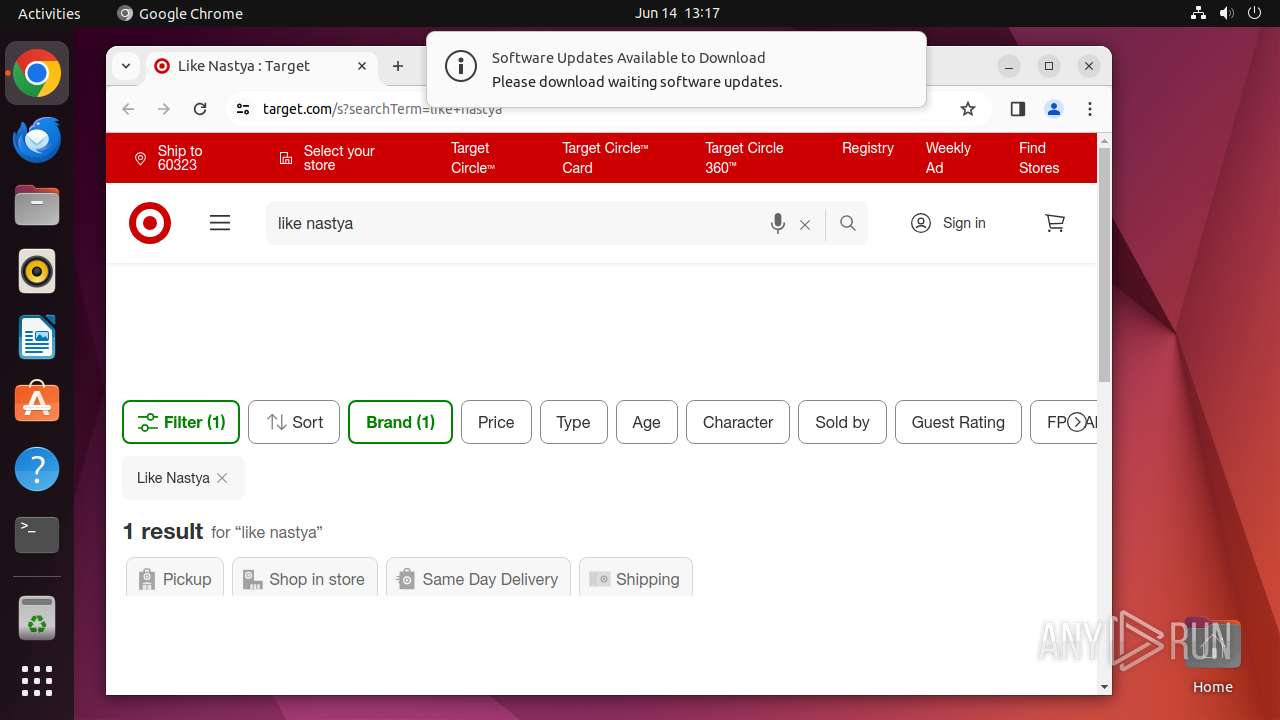This screenshot has width=1280, height=720.
Task: Open Trash from the dock
Action: click(37, 618)
